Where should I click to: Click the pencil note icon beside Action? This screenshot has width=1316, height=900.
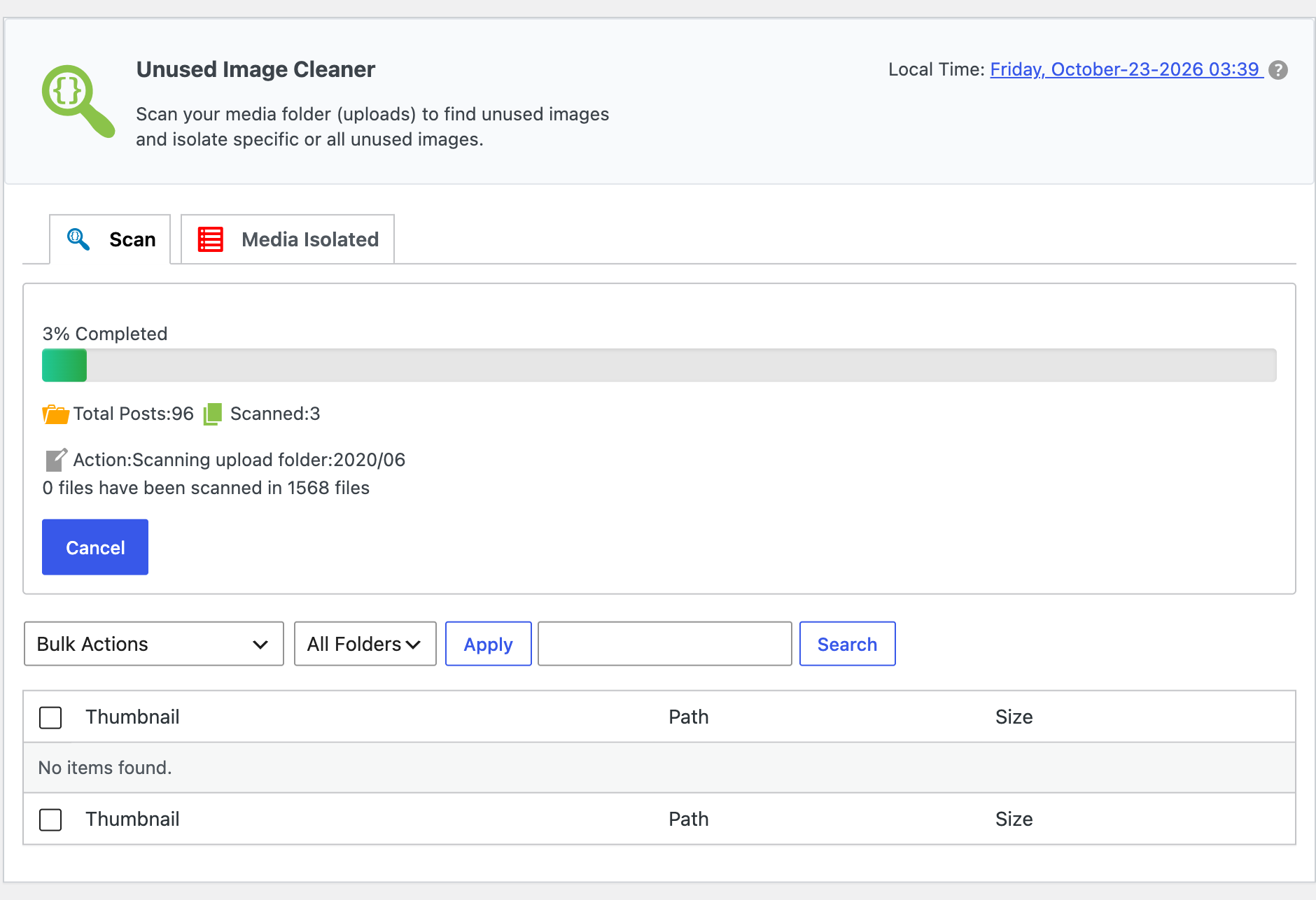56,460
